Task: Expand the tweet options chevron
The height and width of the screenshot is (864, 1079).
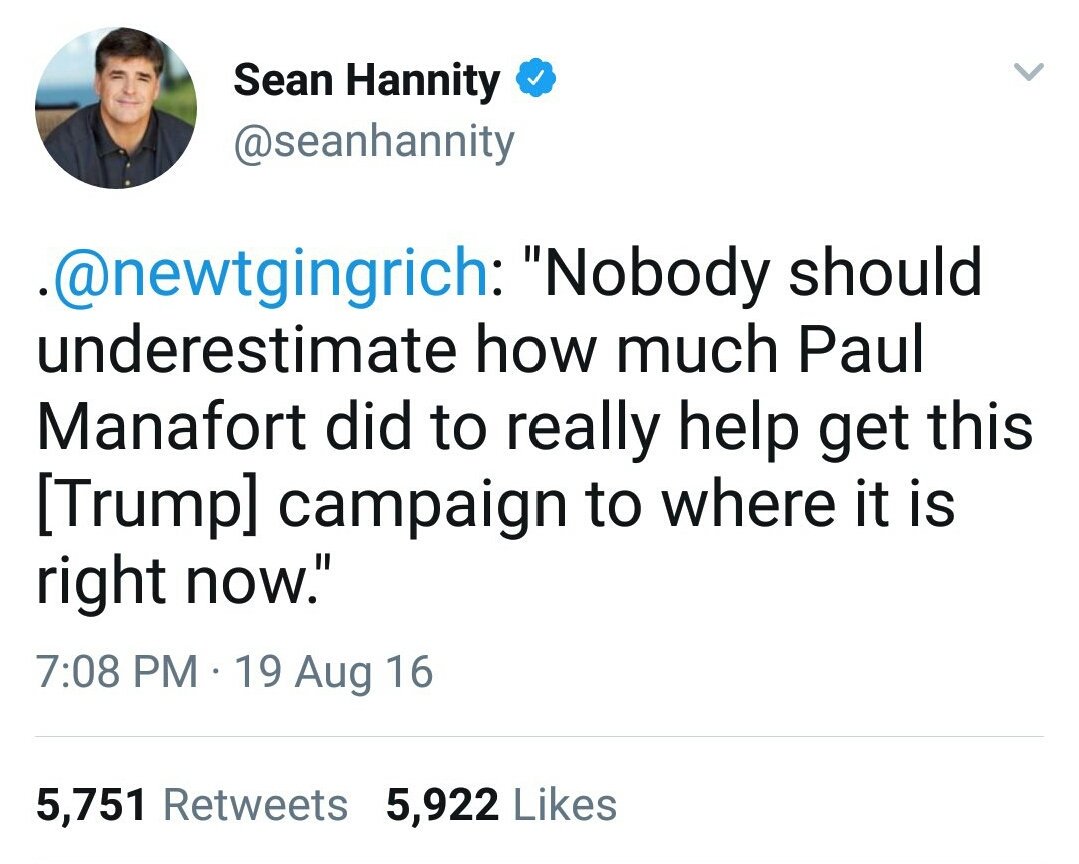Action: [x=1029, y=72]
